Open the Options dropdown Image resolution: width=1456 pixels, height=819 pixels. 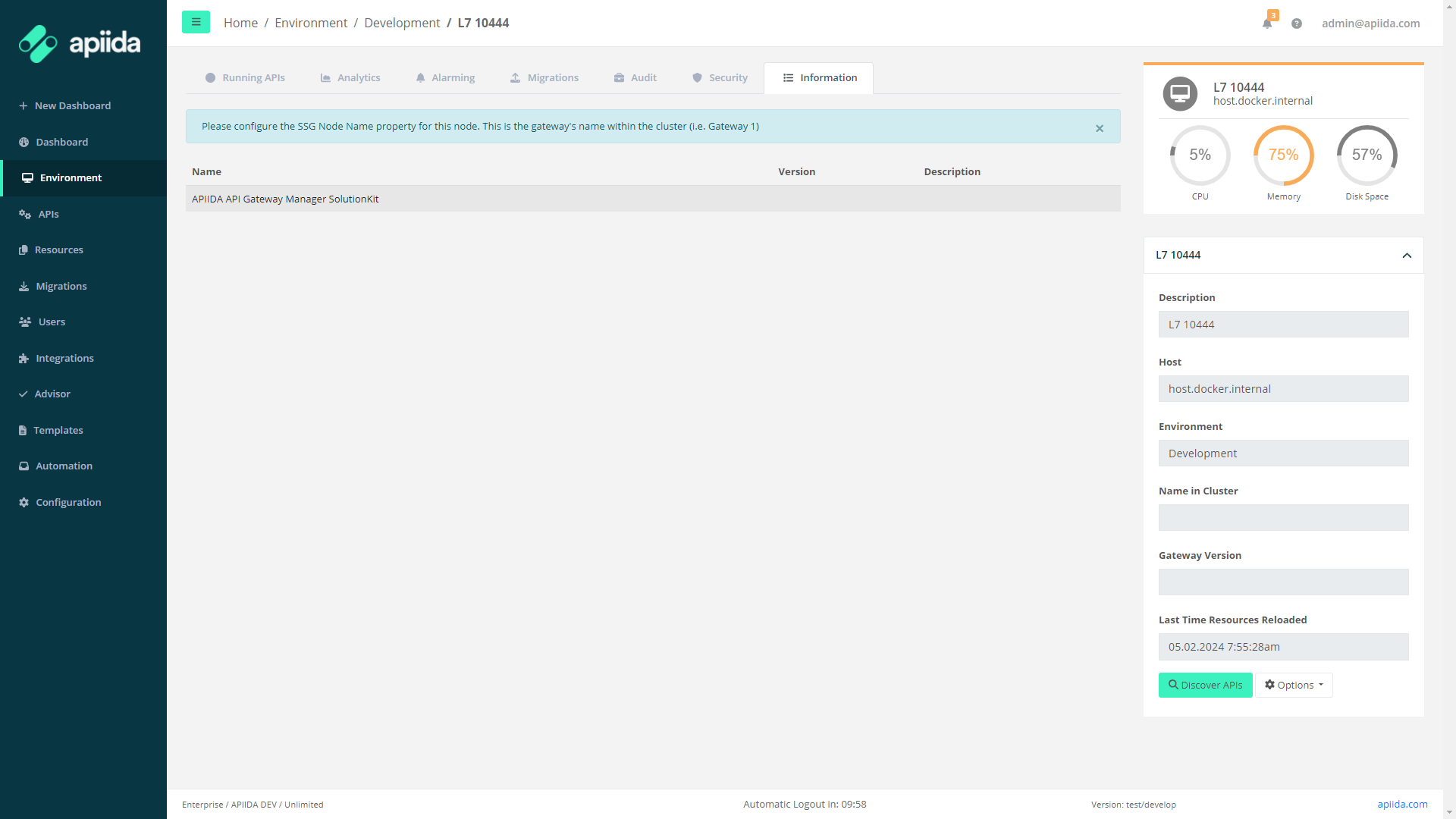coord(1294,686)
